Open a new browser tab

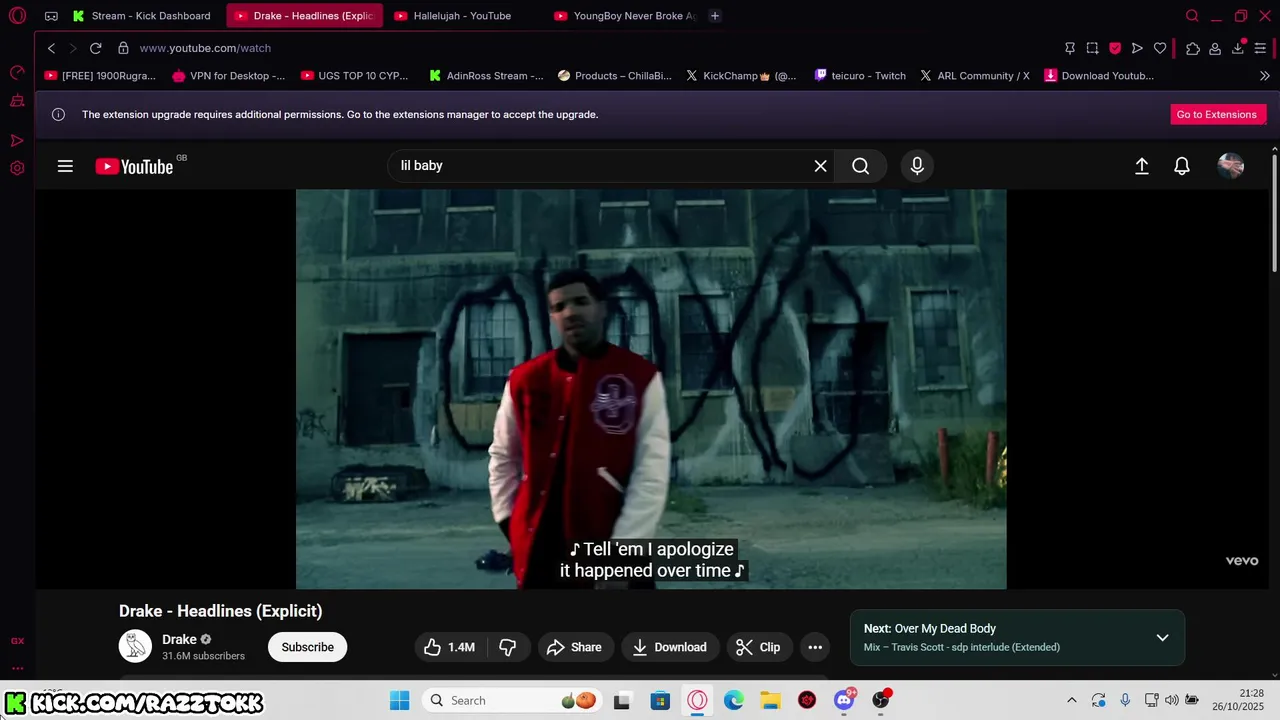coord(714,16)
